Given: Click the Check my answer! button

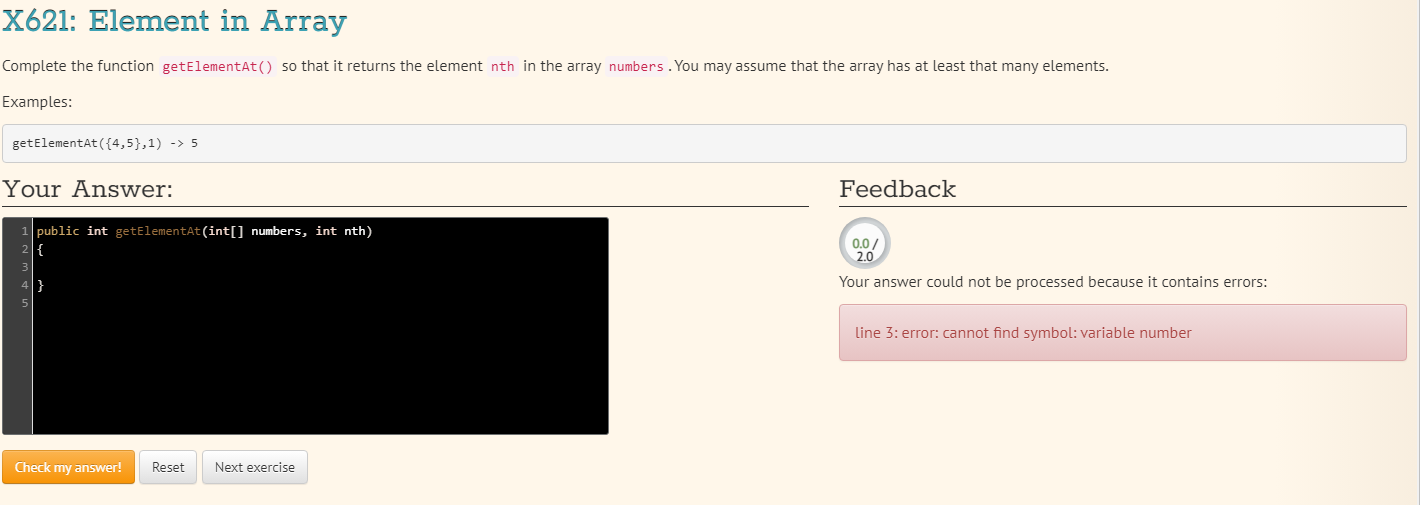Looking at the screenshot, I should (x=68, y=467).
